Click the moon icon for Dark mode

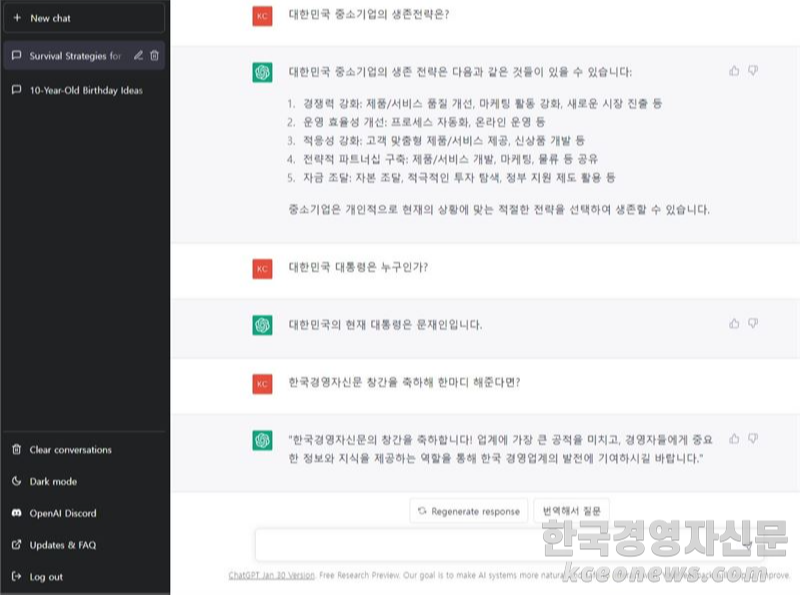pos(16,481)
